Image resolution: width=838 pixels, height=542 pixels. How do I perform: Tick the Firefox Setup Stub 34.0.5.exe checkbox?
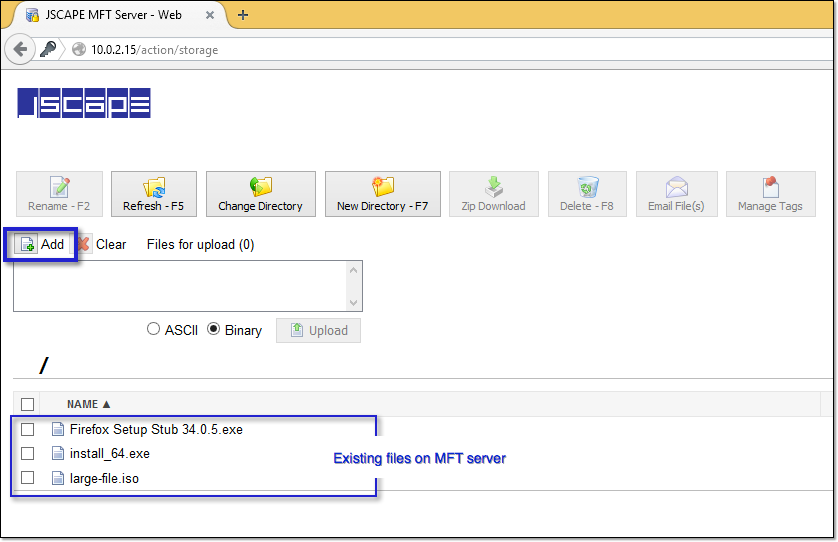28,429
